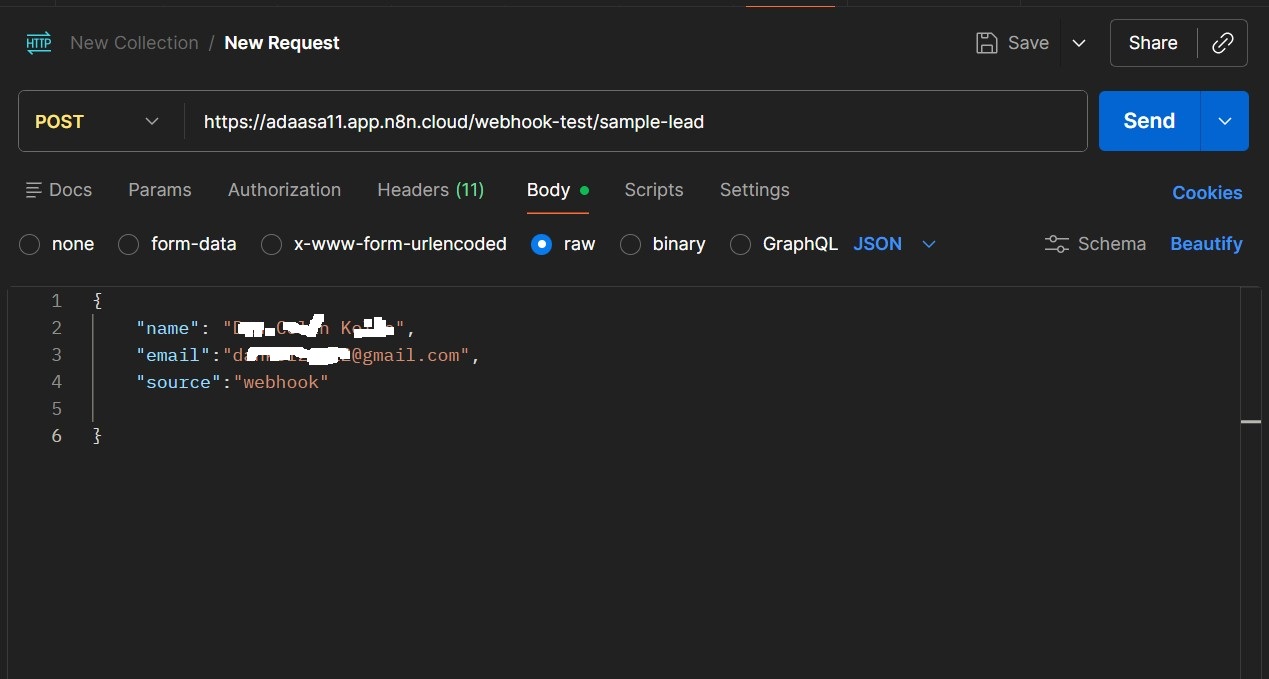Open the Headers (11) tab
Image resolution: width=1269 pixels, height=679 pixels.
point(430,190)
